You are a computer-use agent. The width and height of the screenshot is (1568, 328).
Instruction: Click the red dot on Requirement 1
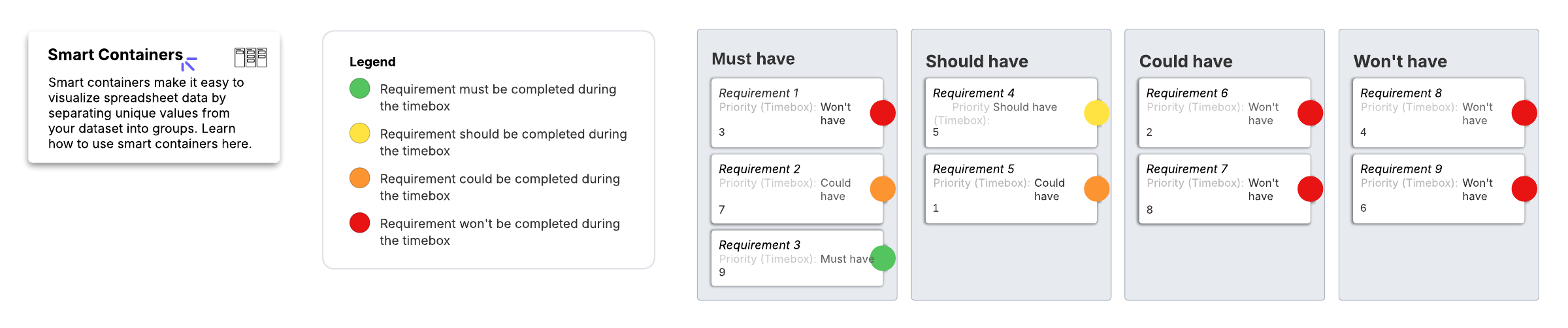pos(883,113)
